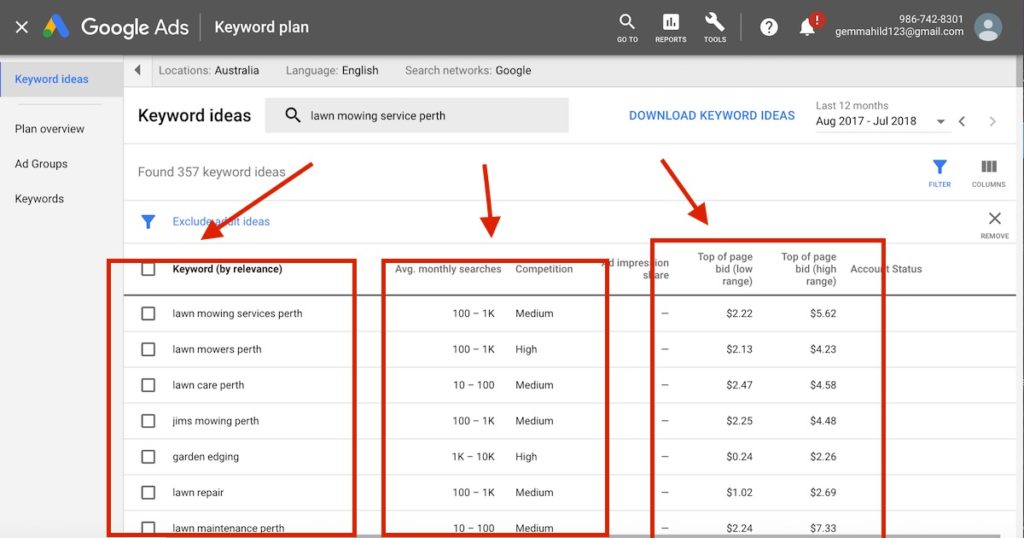Click Download Keyword Ideas

(712, 116)
